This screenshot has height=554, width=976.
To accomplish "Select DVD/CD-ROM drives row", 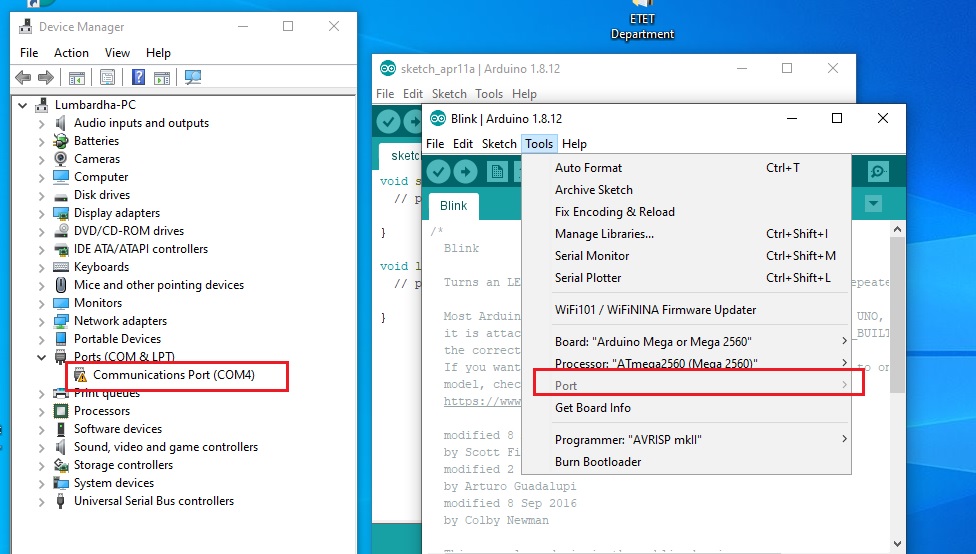I will [x=129, y=231].
